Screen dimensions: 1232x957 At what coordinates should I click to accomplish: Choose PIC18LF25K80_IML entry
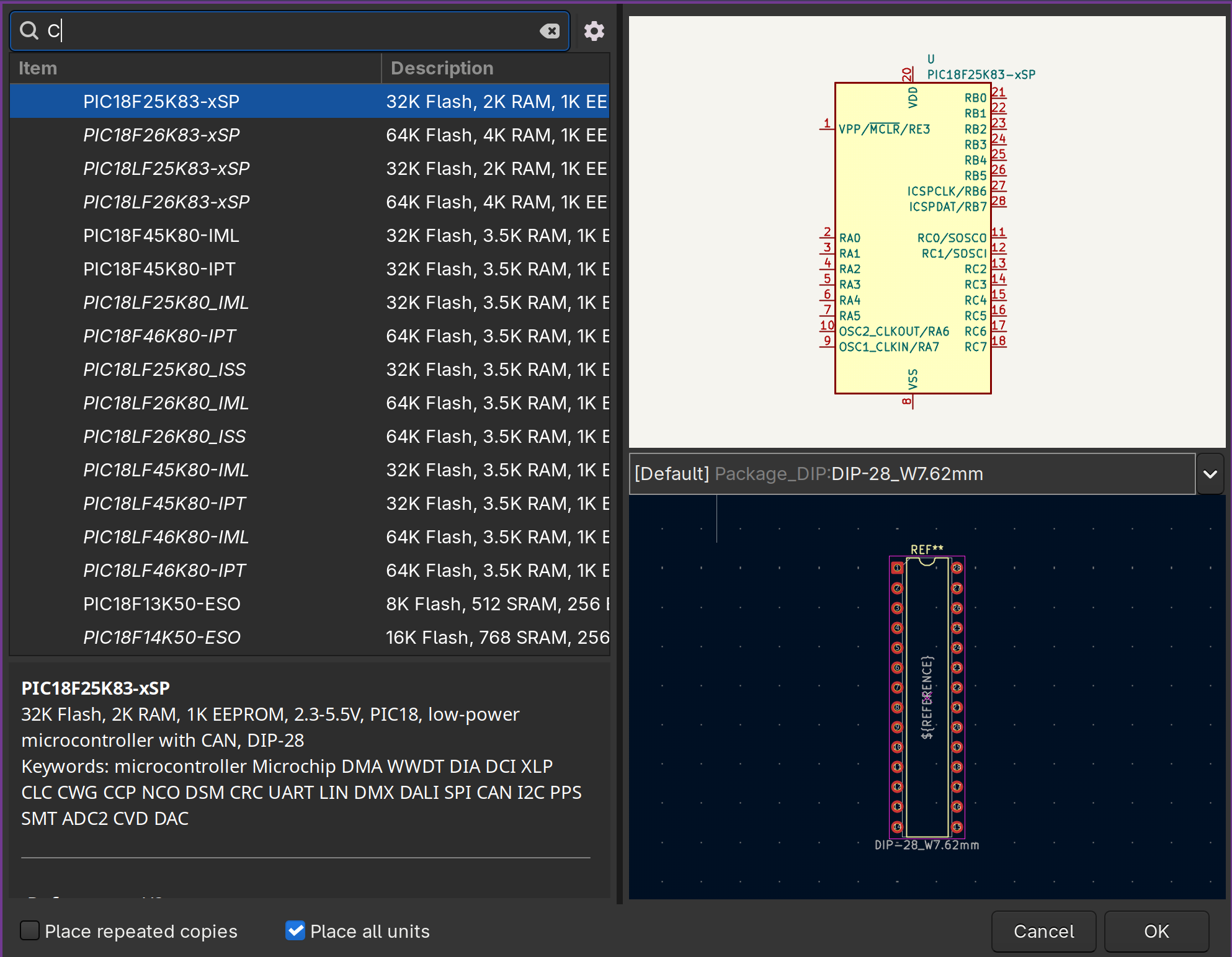[310, 302]
